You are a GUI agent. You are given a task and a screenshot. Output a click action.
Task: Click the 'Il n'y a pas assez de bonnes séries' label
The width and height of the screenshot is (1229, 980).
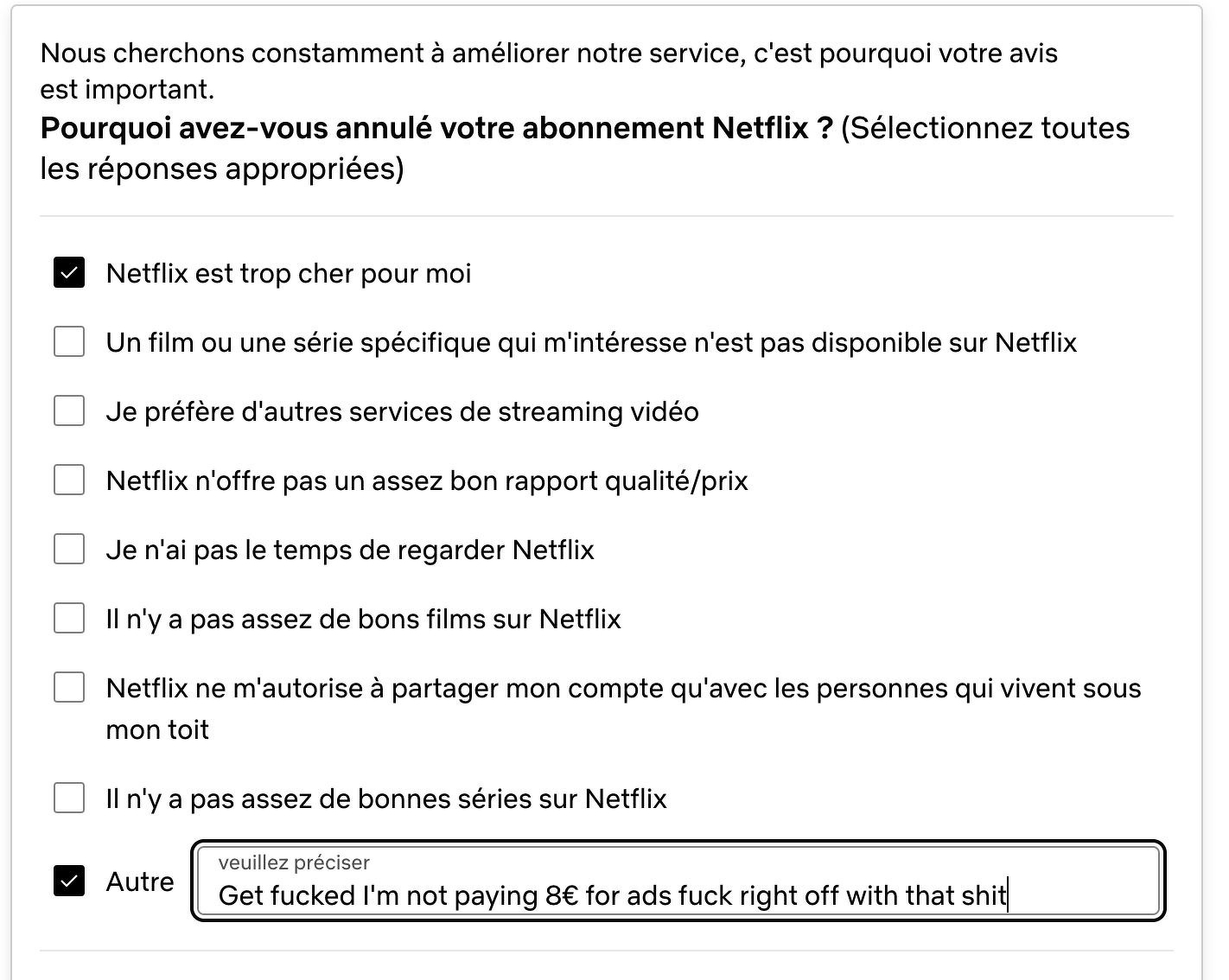pos(386,799)
